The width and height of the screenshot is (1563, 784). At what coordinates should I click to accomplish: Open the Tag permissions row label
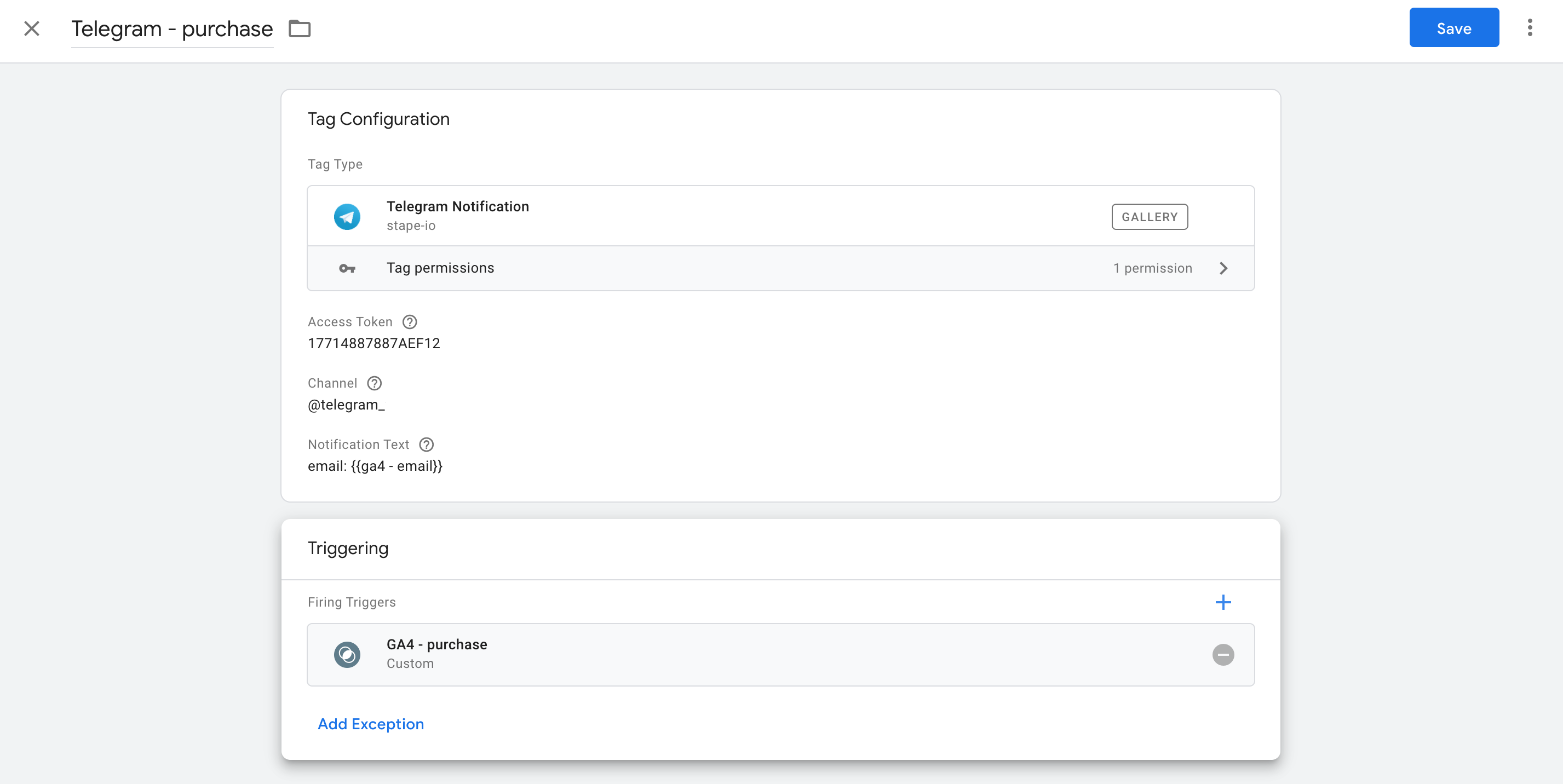click(x=440, y=268)
